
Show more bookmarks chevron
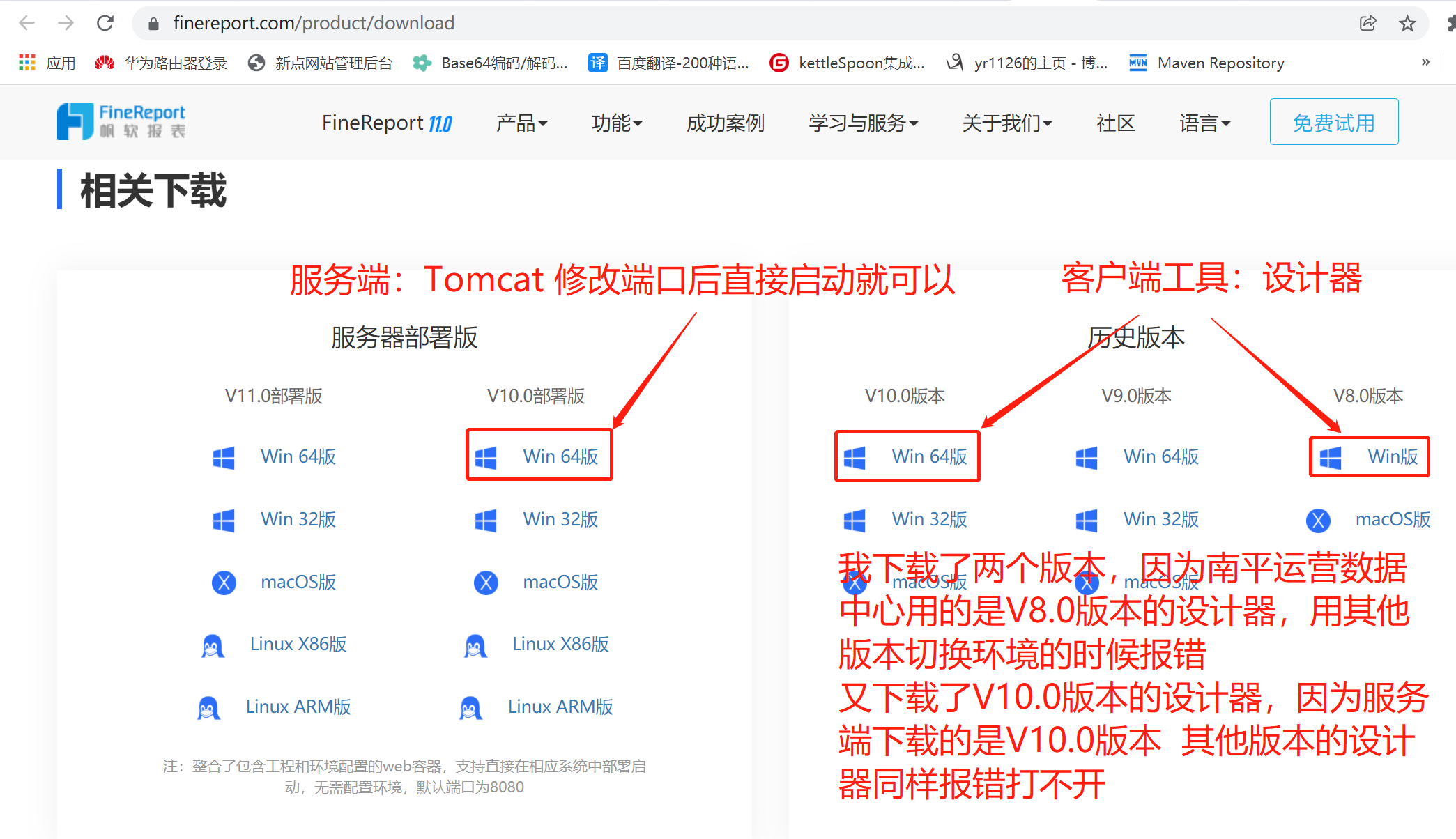(1425, 62)
